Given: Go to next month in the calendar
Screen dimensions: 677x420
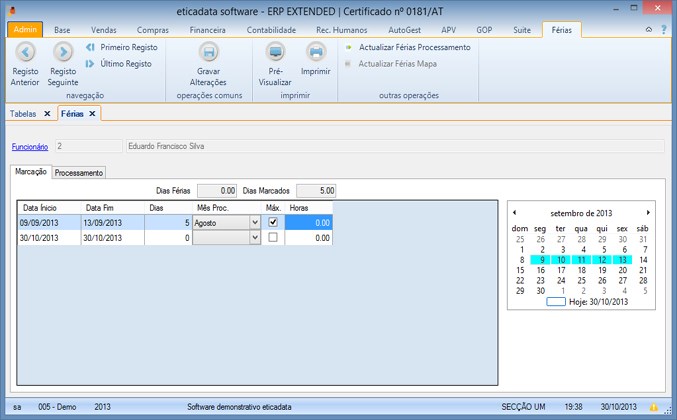Looking at the screenshot, I should click(648, 213).
